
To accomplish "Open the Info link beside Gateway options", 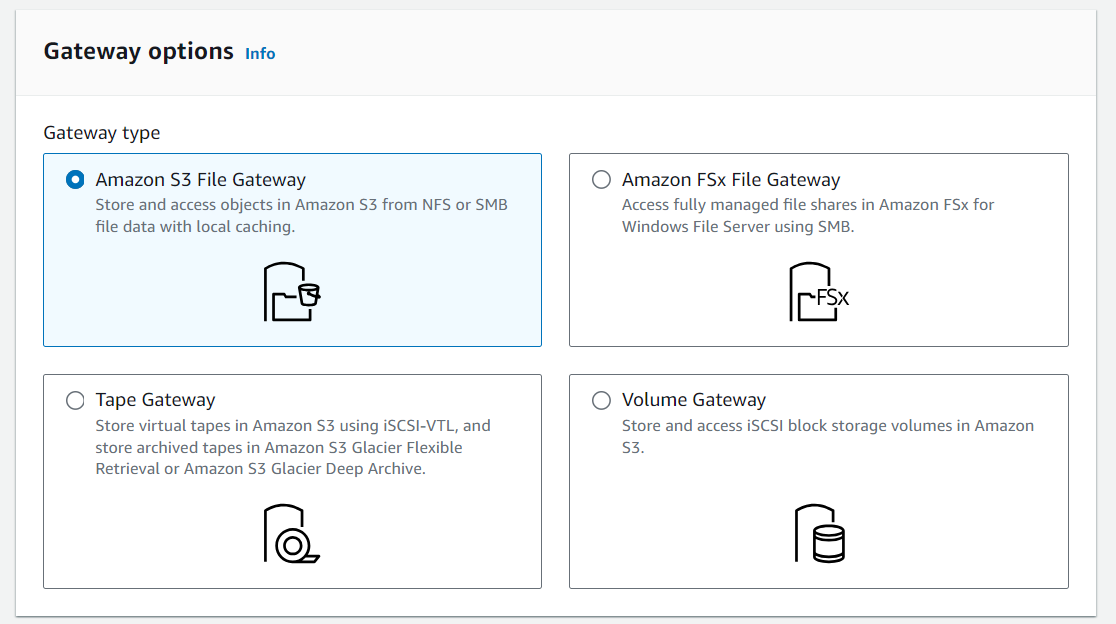I will coord(260,53).
